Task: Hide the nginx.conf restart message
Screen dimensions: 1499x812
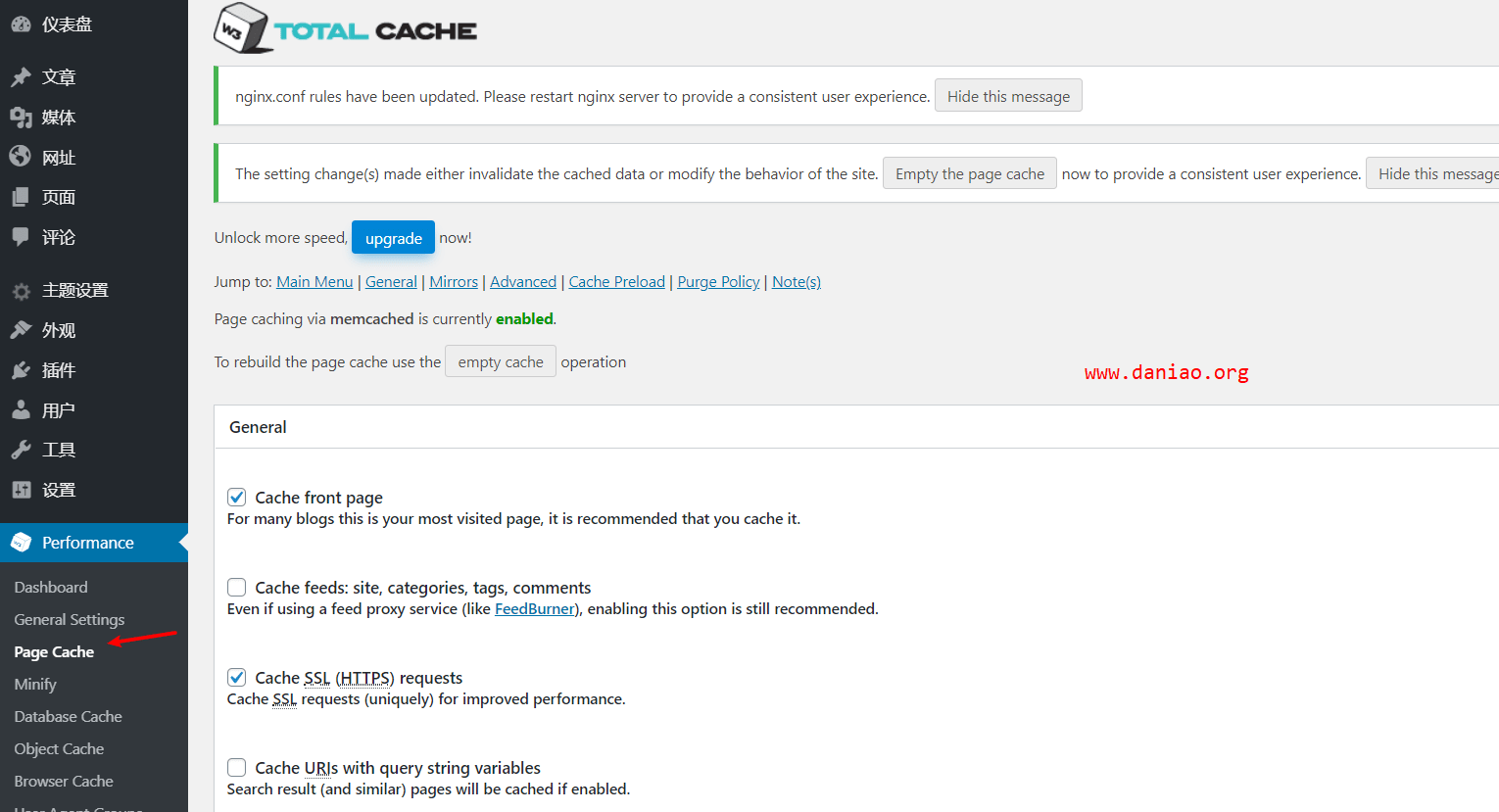Action: (x=1008, y=95)
